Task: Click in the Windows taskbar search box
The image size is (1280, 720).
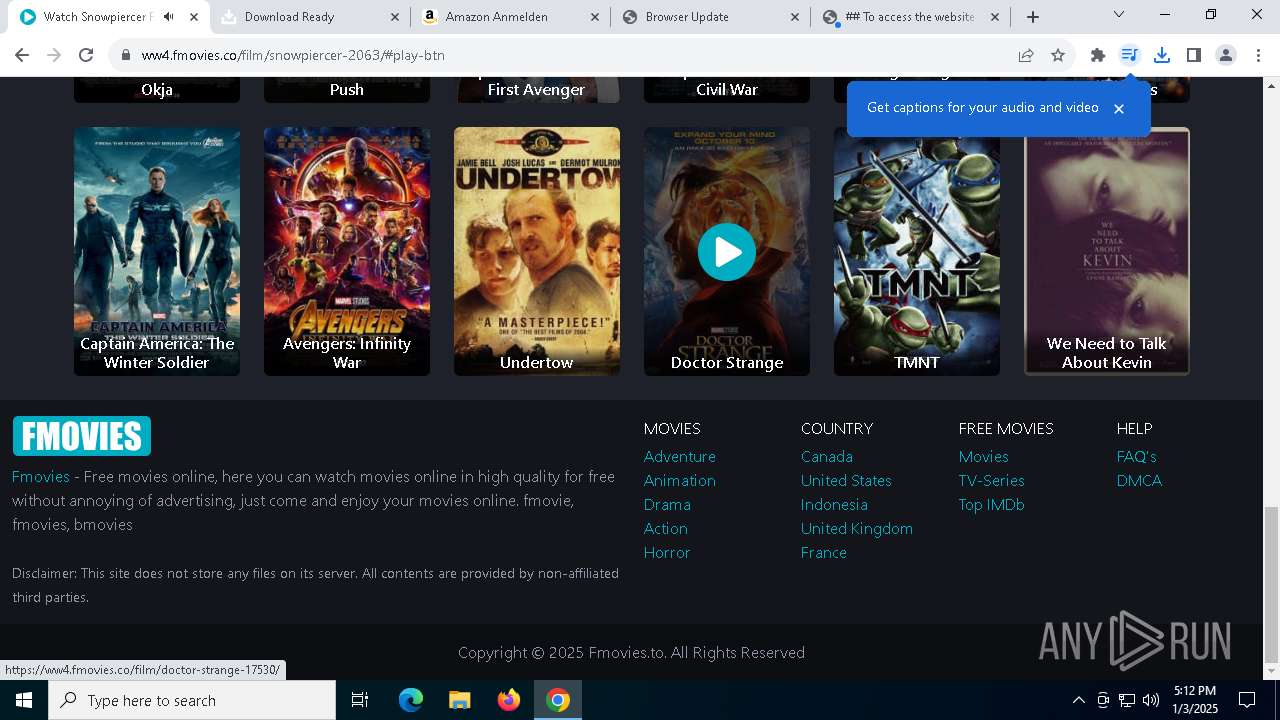Action: pyautogui.click(x=192, y=700)
